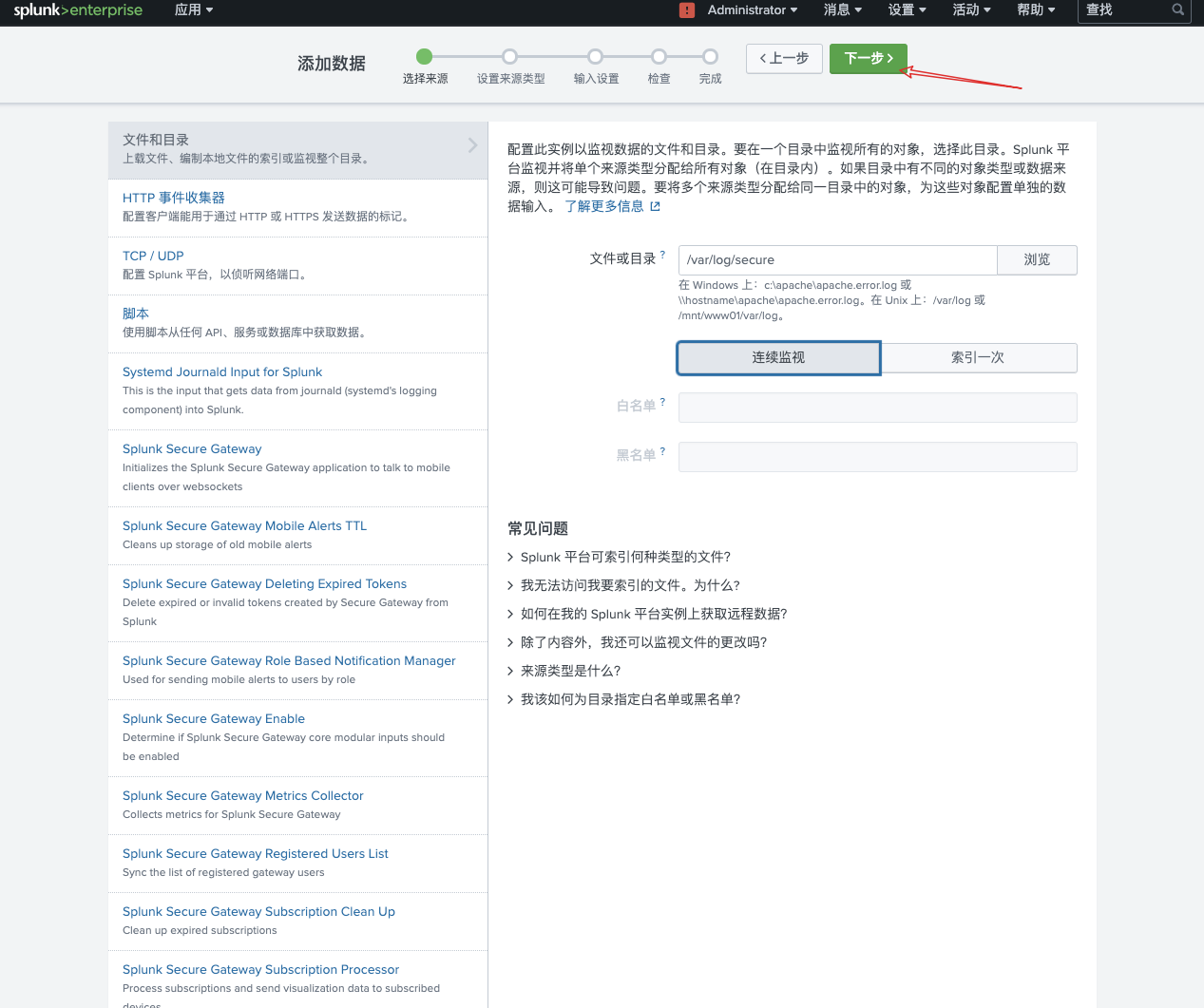Expand FAQ: 来源类型是什么
Screen dimensions: 1204x1008
pos(564,671)
